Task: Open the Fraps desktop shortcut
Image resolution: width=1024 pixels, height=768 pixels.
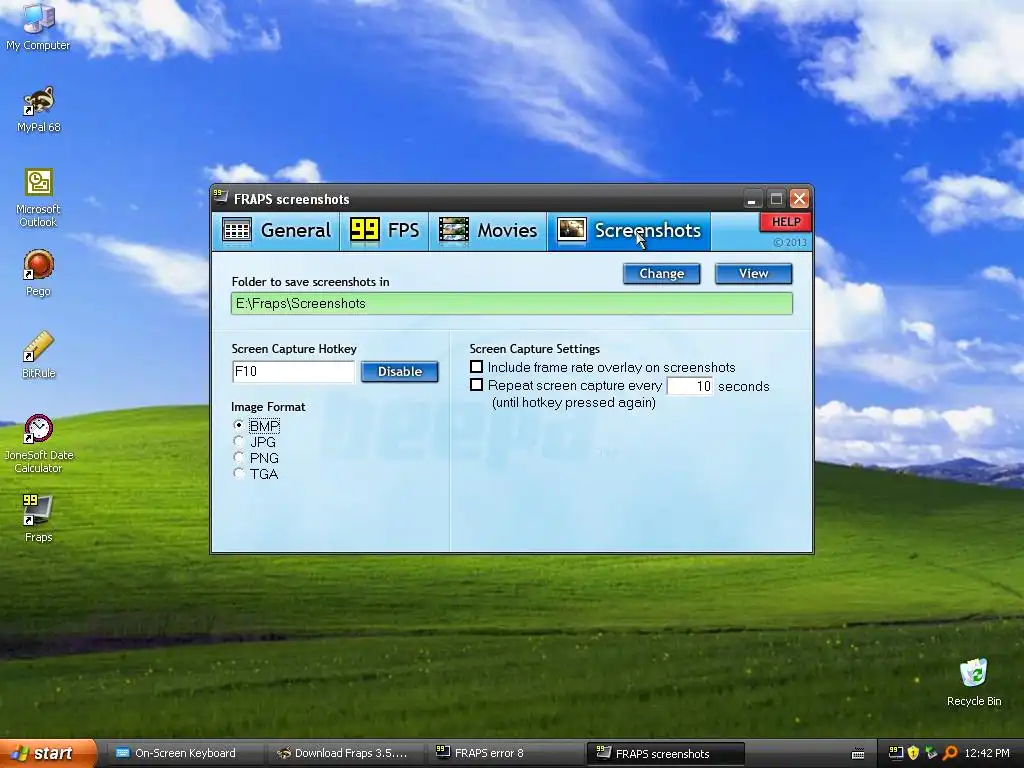Action: coord(39,519)
